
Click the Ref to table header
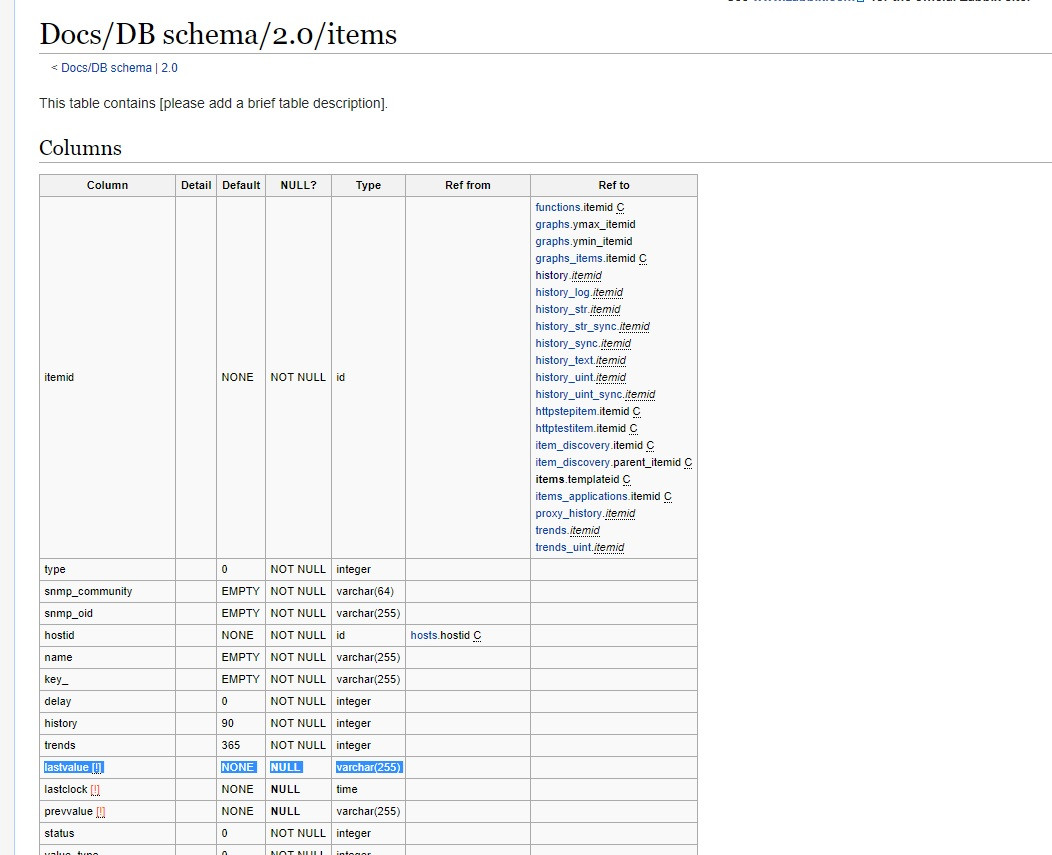[x=614, y=185]
